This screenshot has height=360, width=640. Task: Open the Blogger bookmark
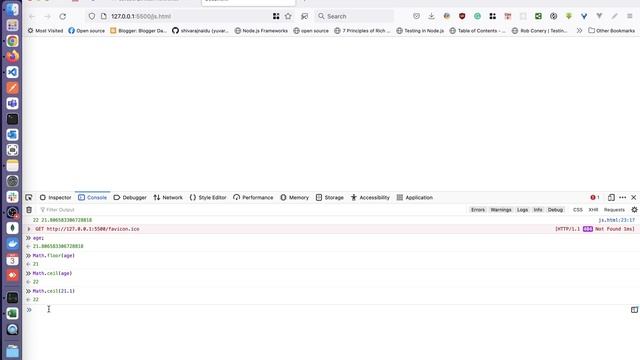pos(138,31)
